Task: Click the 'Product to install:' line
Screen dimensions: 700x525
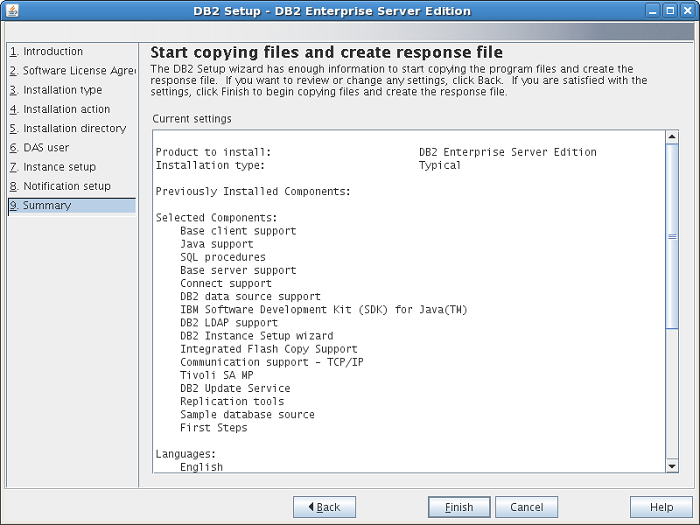Action: [x=213, y=152]
